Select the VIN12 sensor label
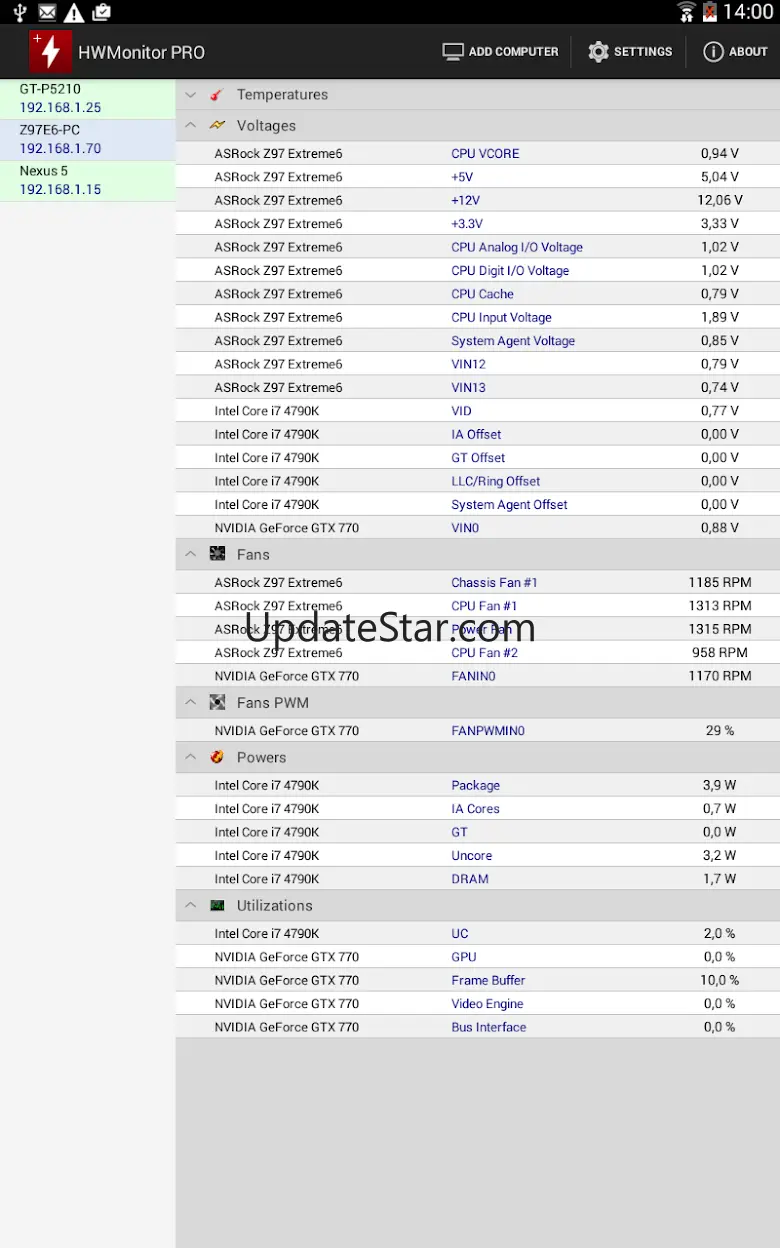The width and height of the screenshot is (780, 1248). (x=468, y=364)
